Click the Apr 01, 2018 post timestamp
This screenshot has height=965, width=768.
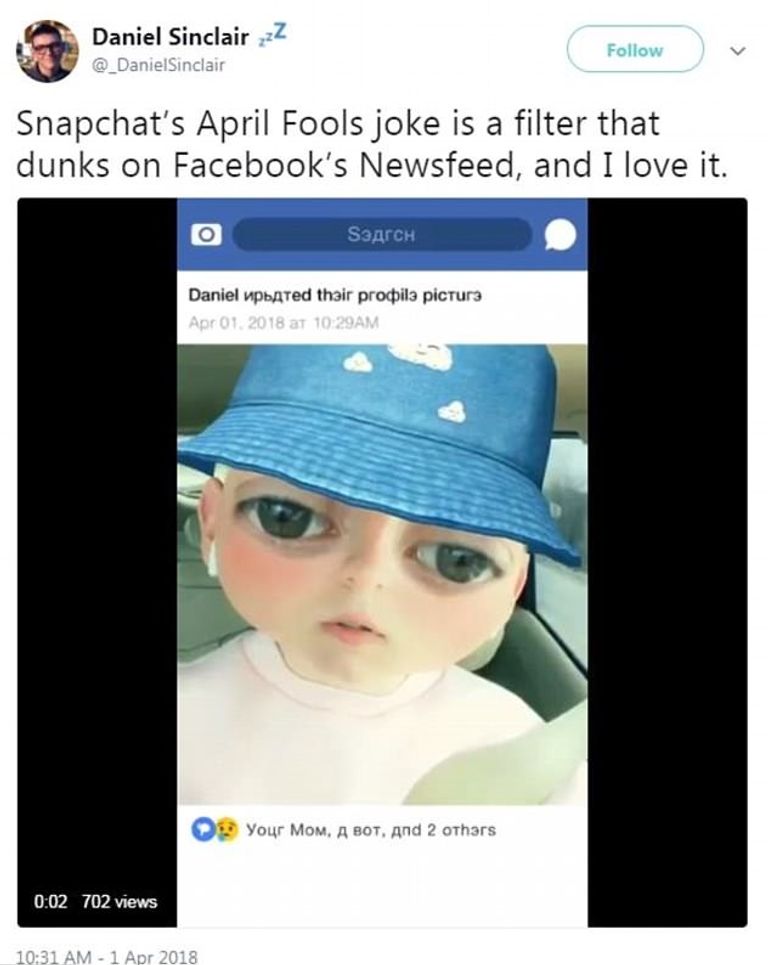pos(284,323)
